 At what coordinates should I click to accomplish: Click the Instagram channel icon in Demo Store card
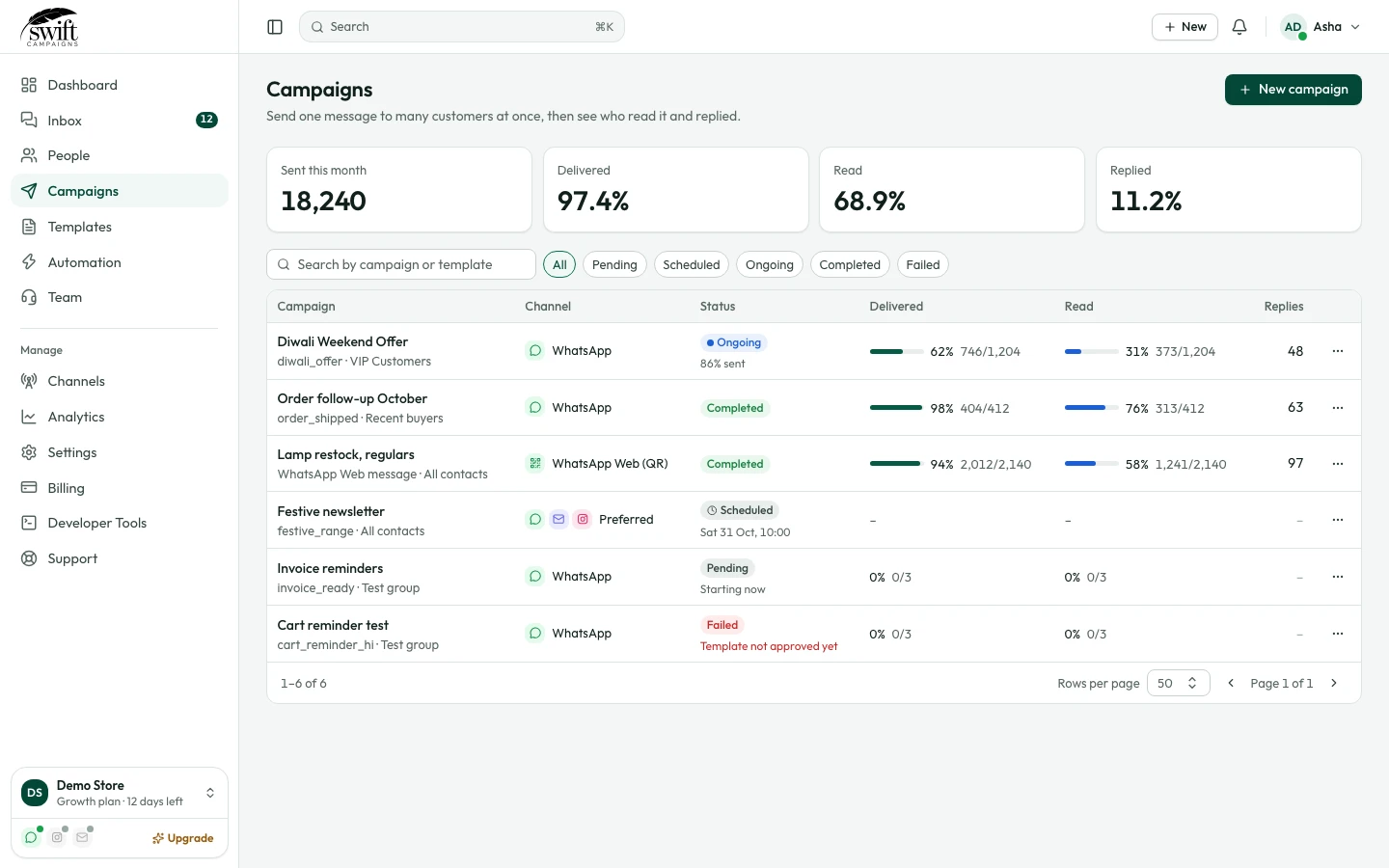[57, 837]
